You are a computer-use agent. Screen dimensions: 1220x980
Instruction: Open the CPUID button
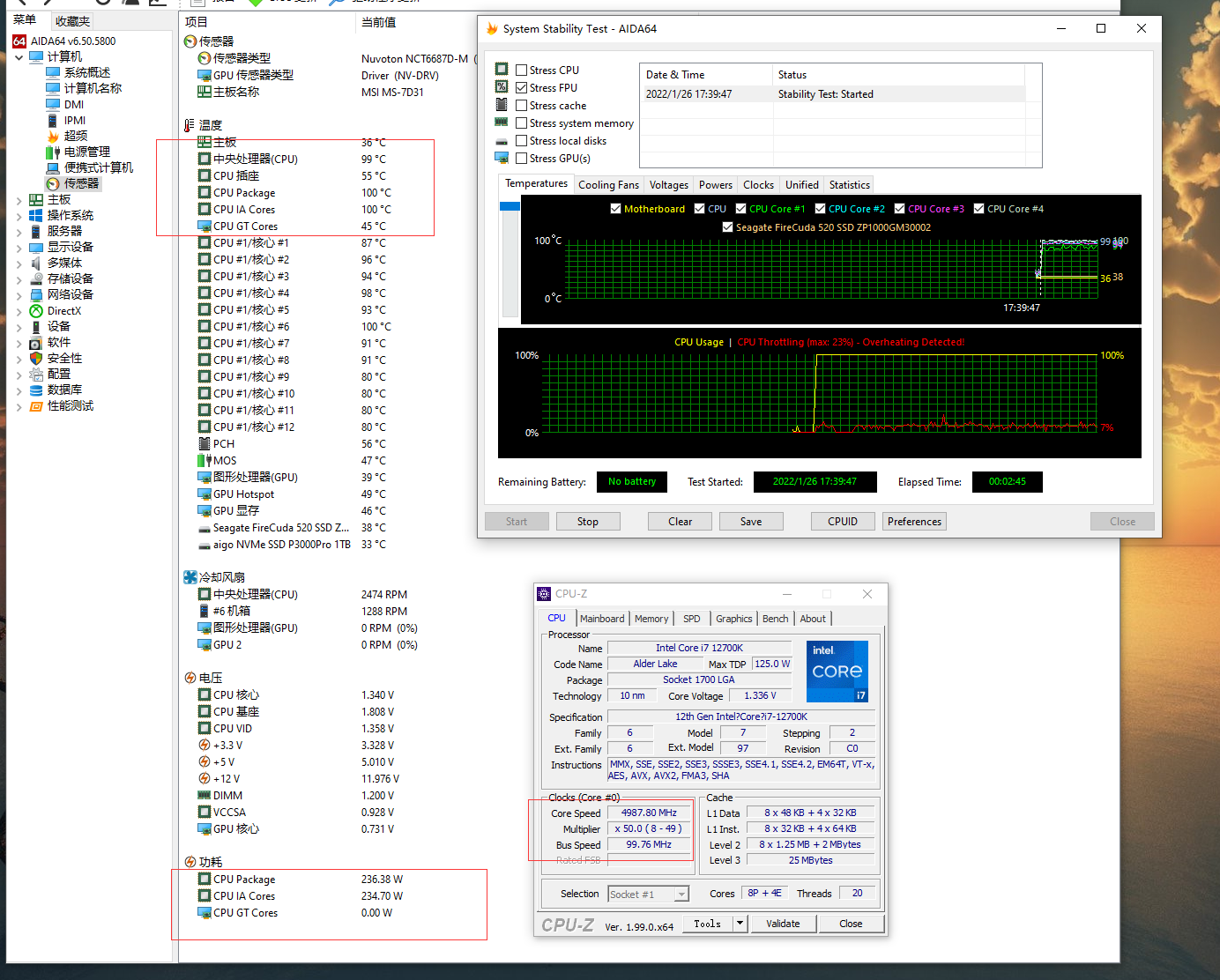point(843,522)
